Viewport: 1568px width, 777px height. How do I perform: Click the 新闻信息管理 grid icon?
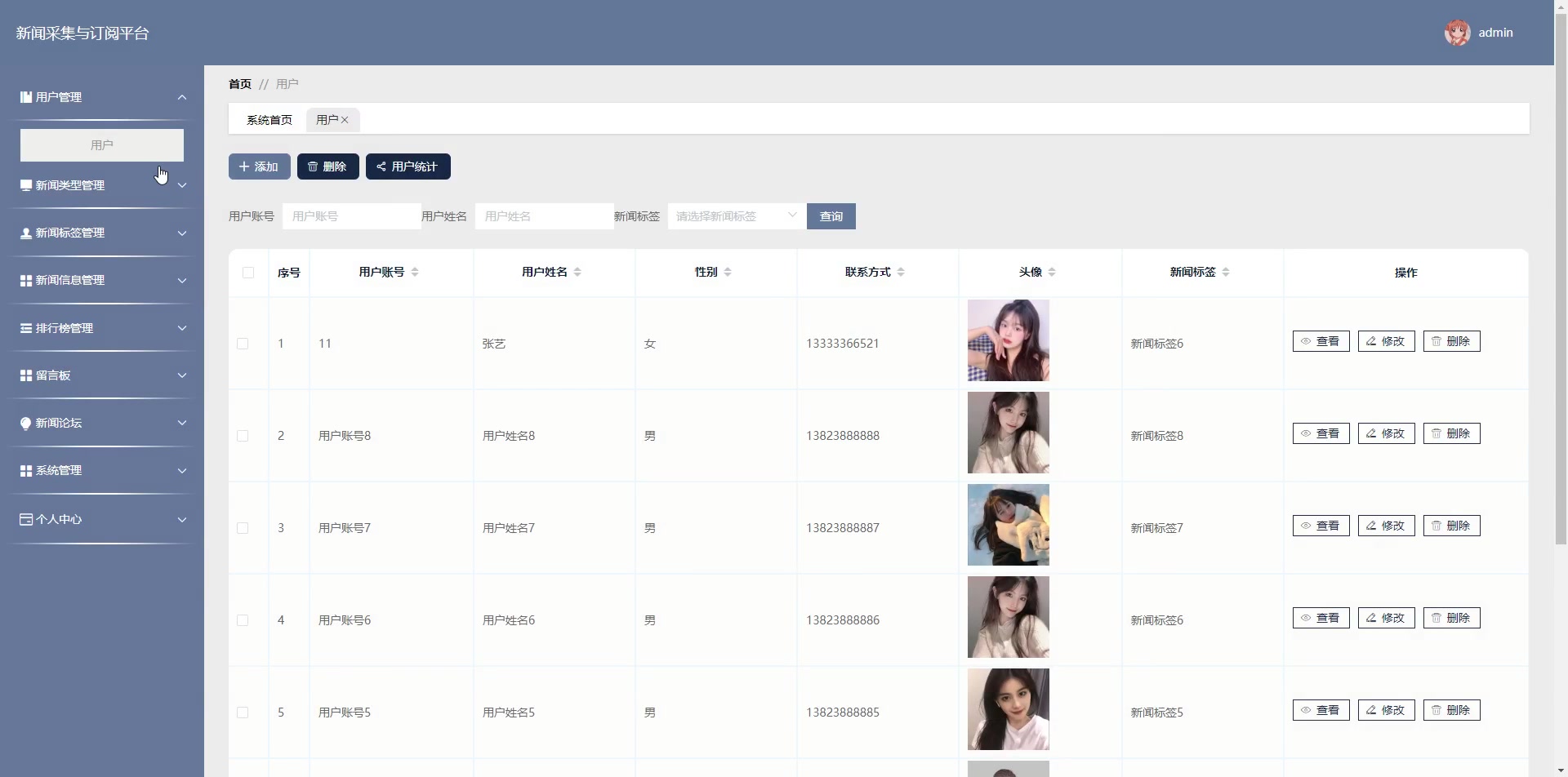click(x=26, y=281)
